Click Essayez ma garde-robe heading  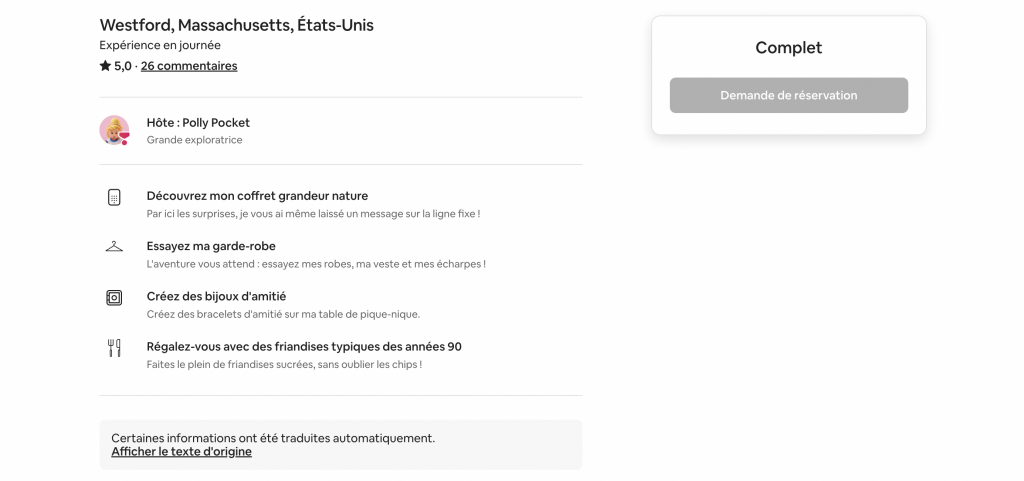click(211, 246)
